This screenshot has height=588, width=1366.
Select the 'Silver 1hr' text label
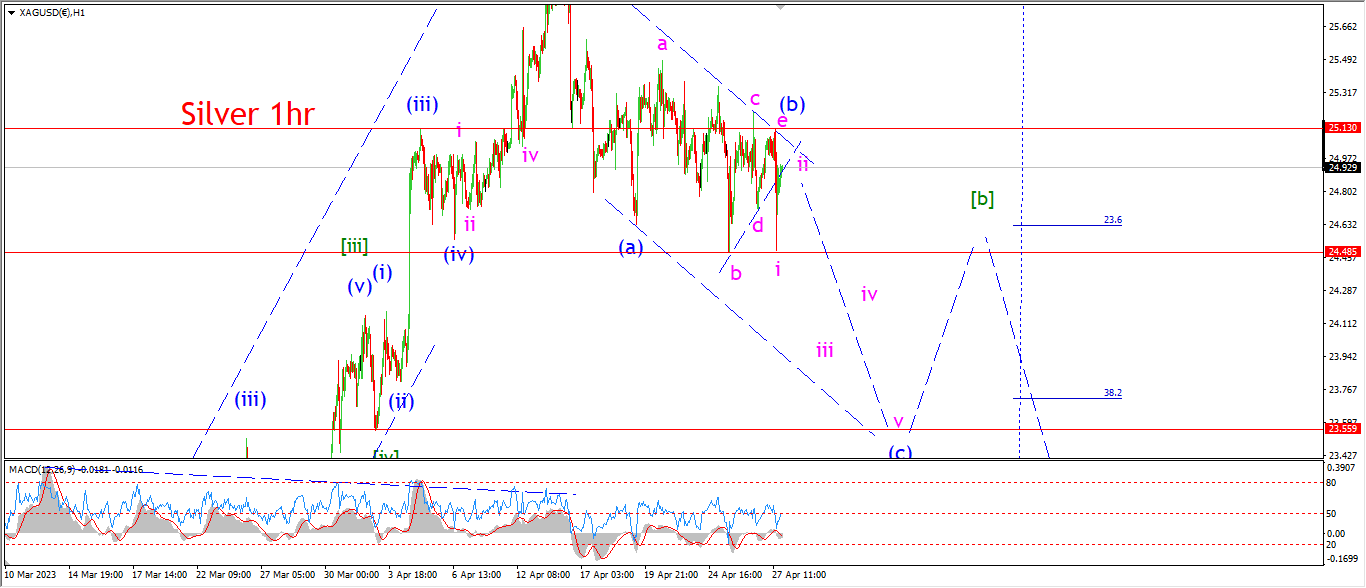point(248,115)
